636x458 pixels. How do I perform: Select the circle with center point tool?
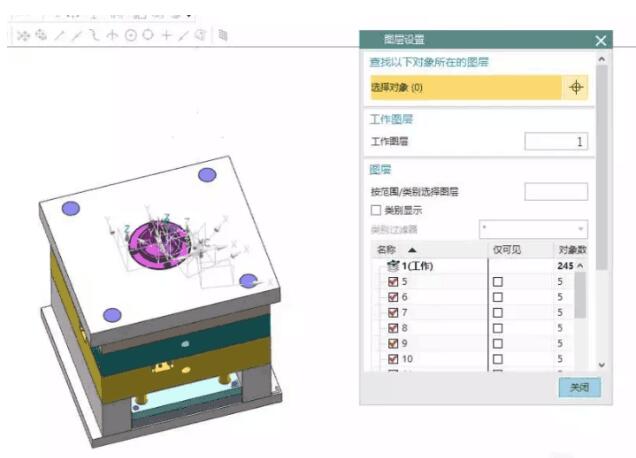point(130,35)
